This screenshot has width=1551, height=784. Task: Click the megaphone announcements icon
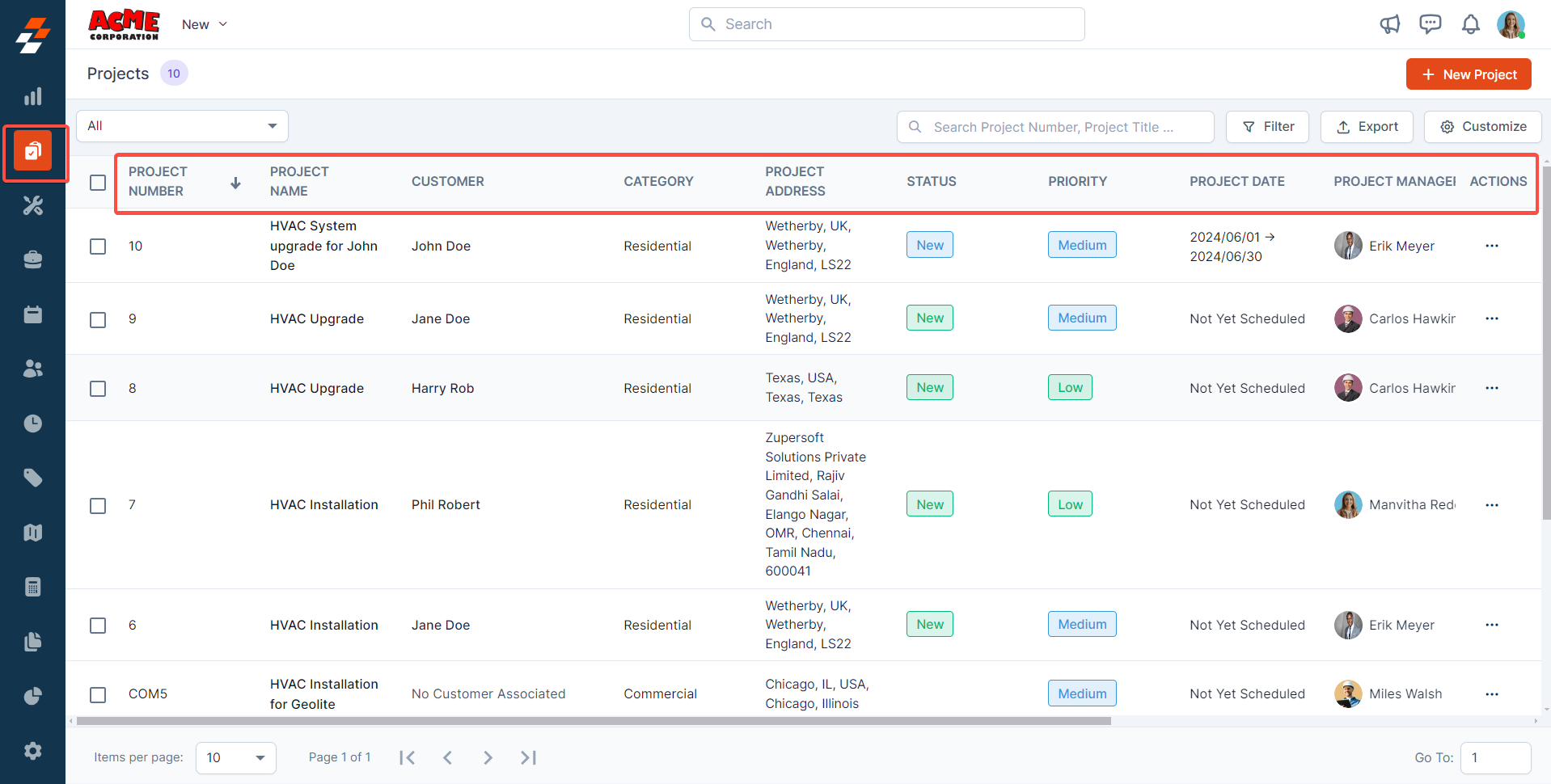point(1389,24)
